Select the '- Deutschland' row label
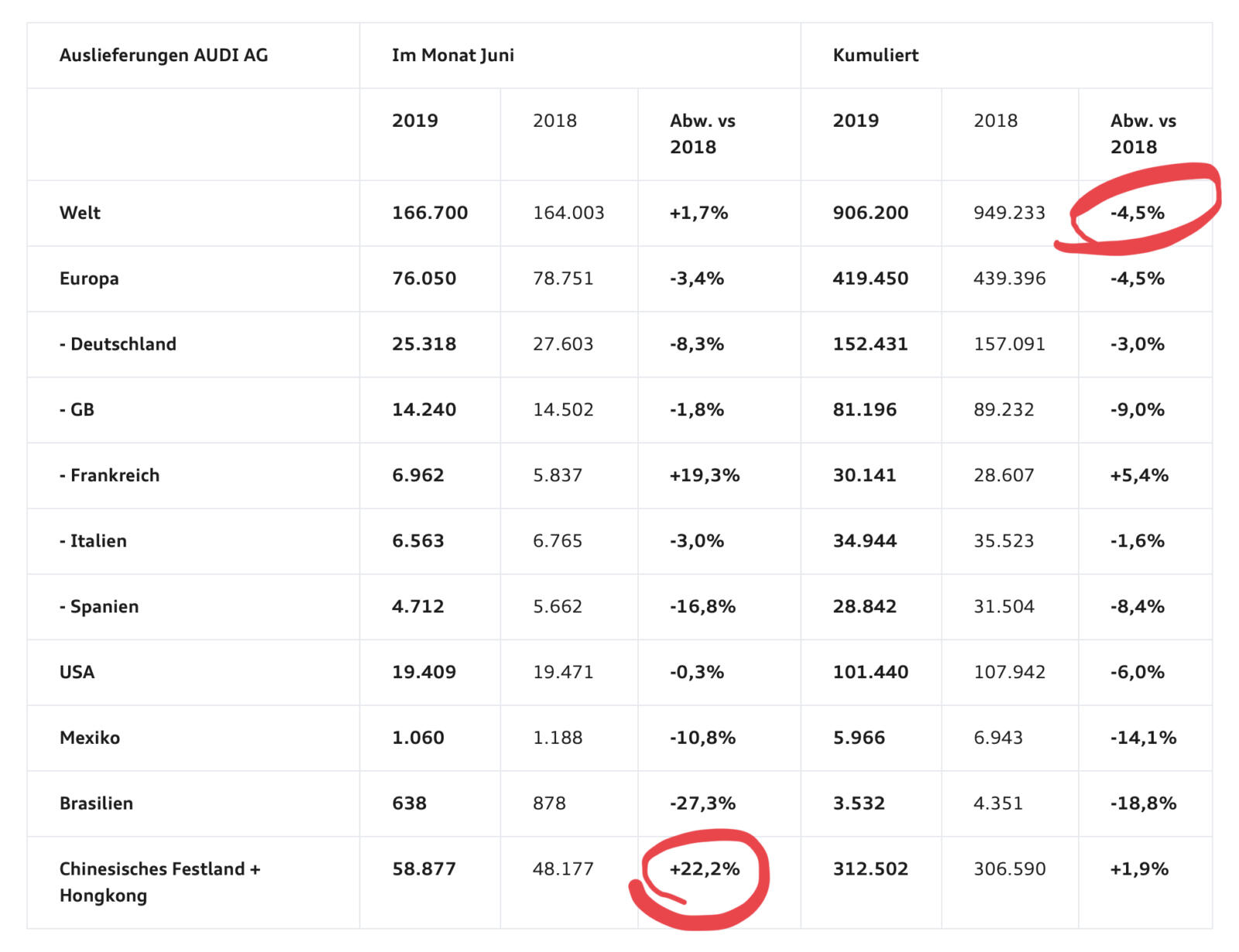 tap(118, 344)
